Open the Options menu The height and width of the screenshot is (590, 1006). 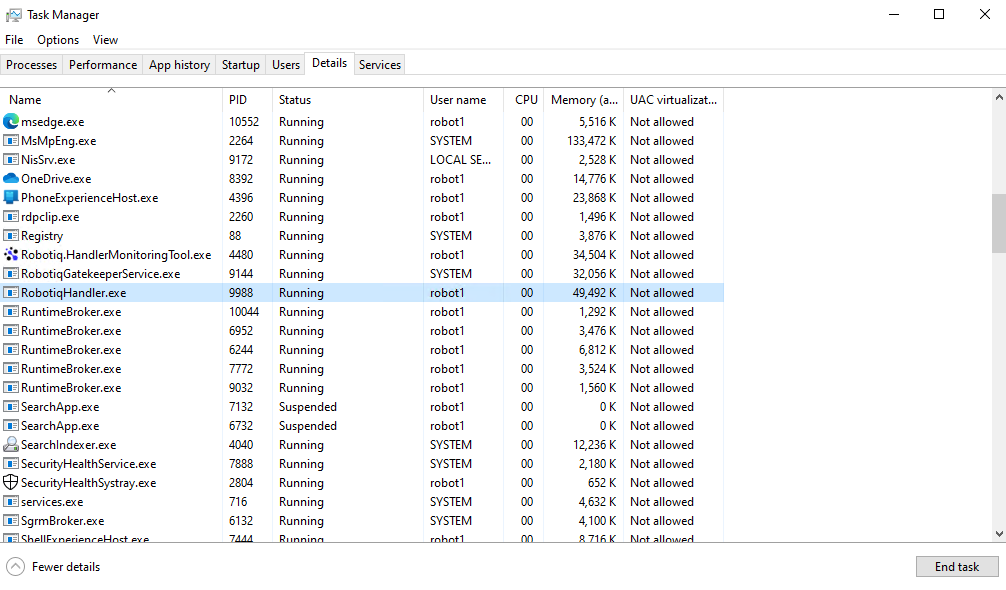point(58,40)
